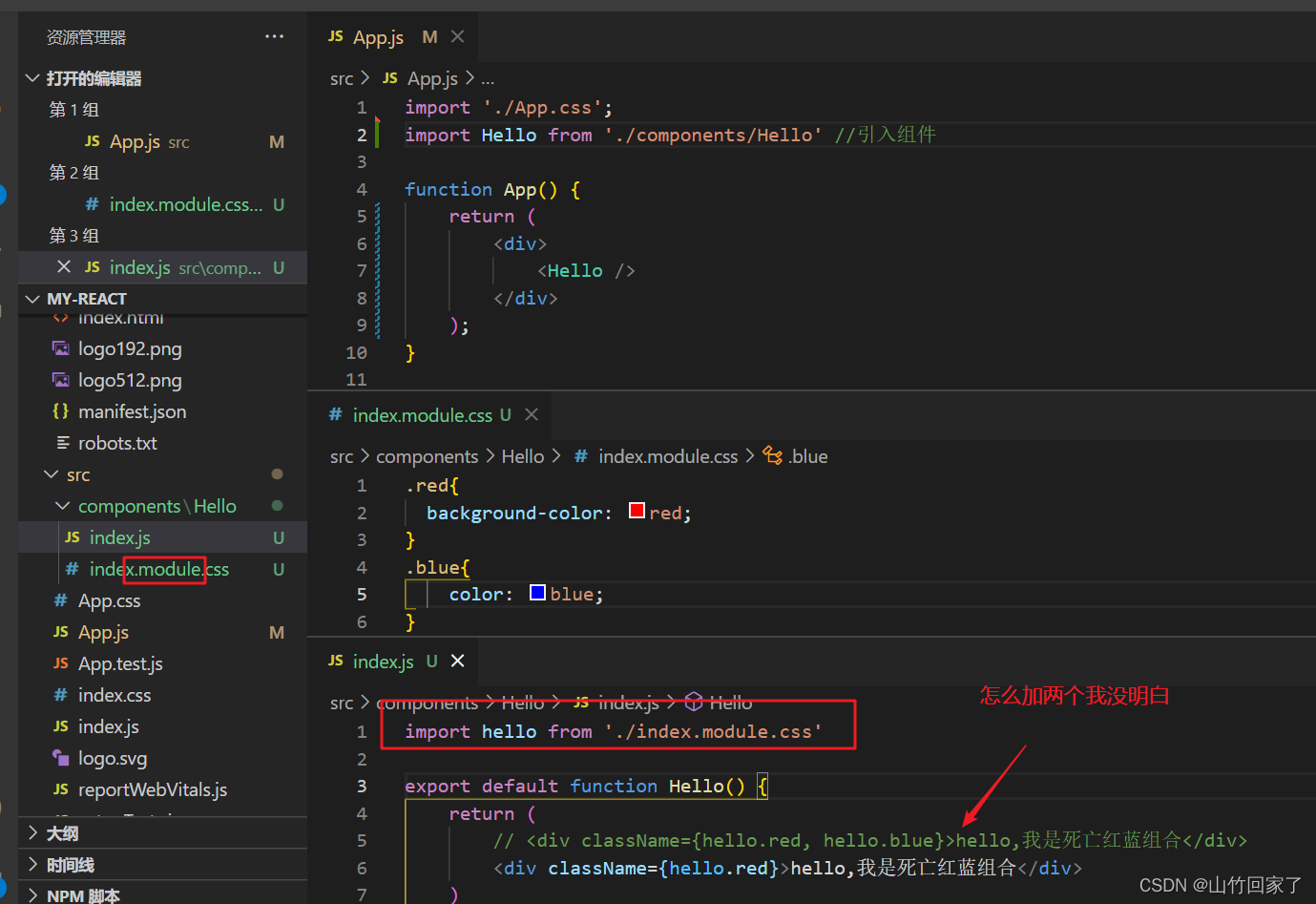The height and width of the screenshot is (904, 1316).
Task: Open index.module.css in the file tree
Action: pos(162,569)
